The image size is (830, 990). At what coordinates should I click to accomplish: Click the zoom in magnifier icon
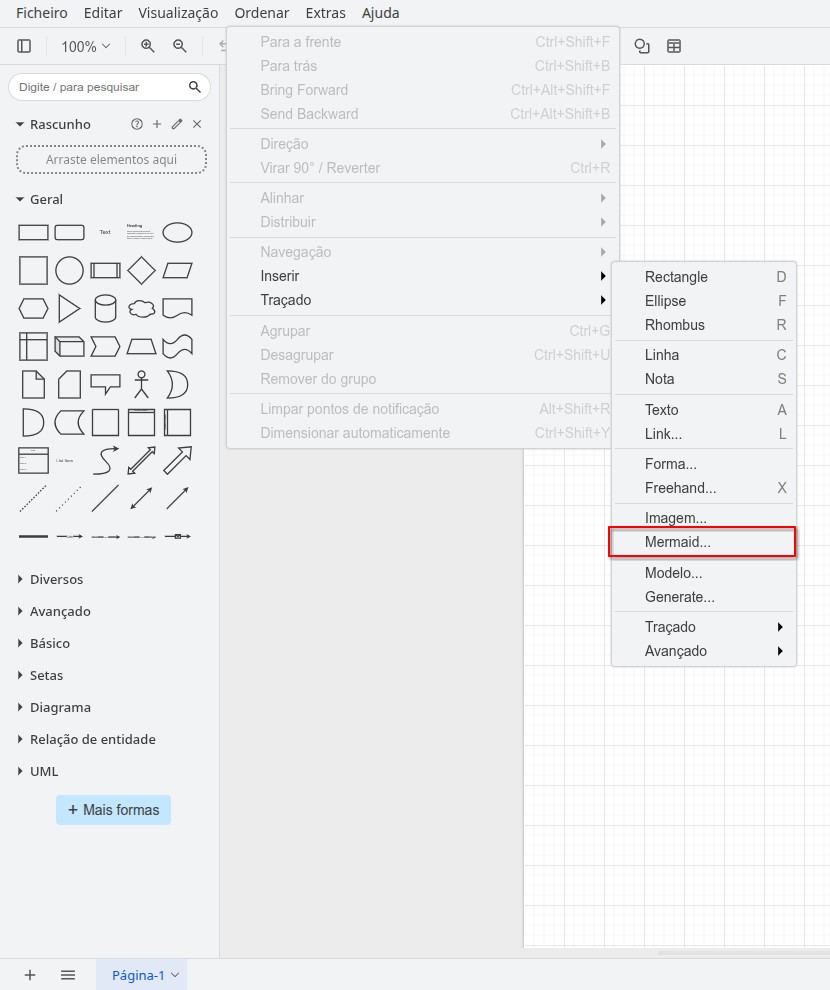[x=148, y=46]
